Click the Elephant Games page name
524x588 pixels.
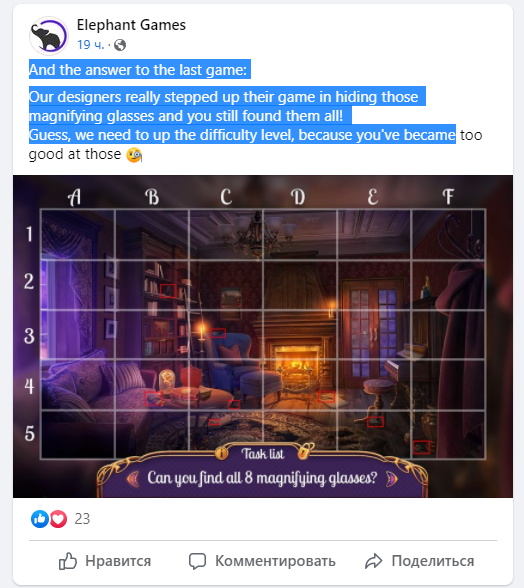(131, 25)
